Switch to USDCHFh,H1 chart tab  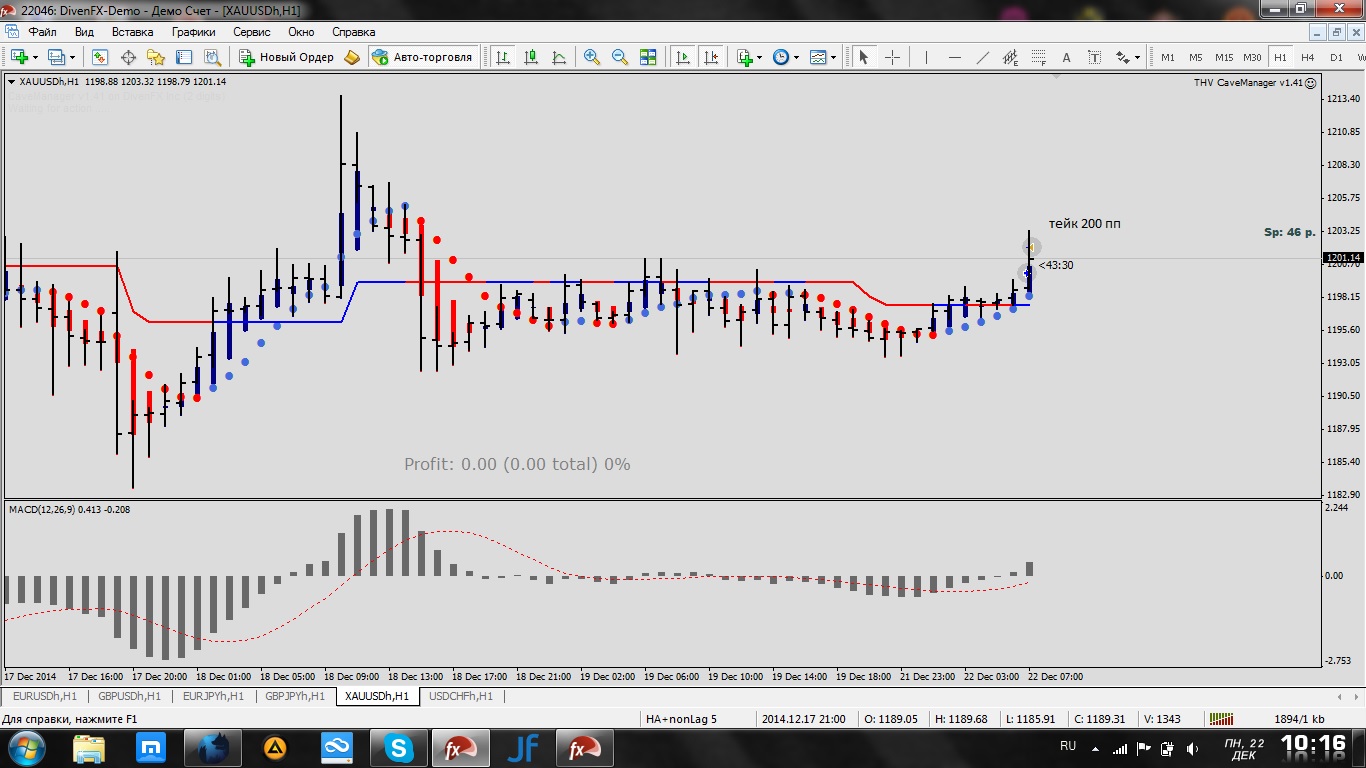click(461, 696)
